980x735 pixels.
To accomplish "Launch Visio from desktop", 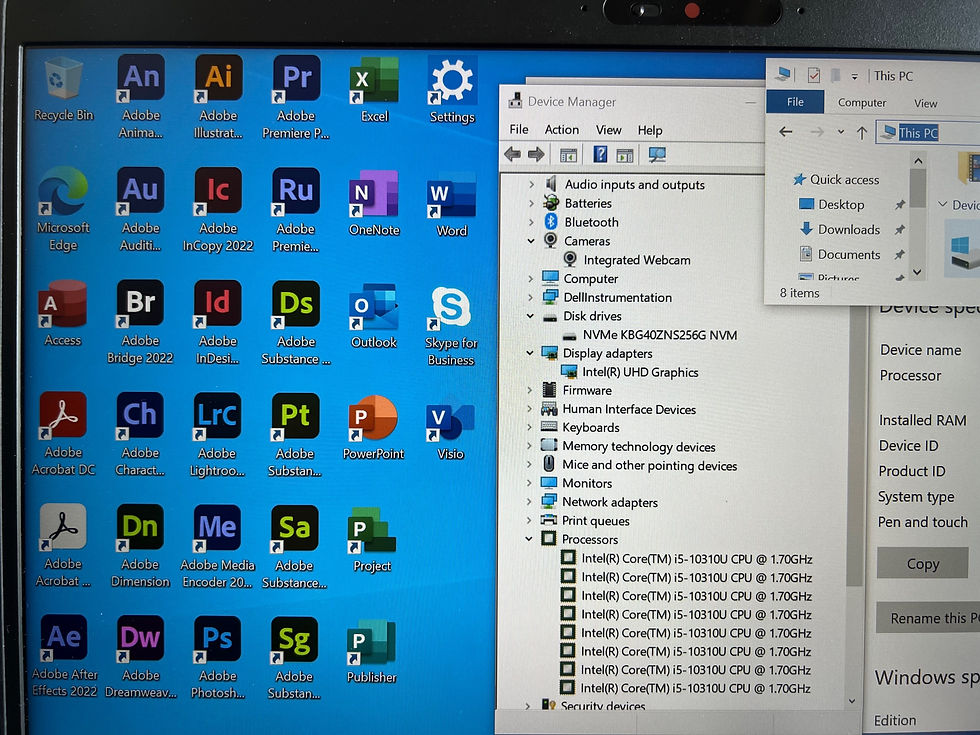I will pyautogui.click(x=451, y=431).
